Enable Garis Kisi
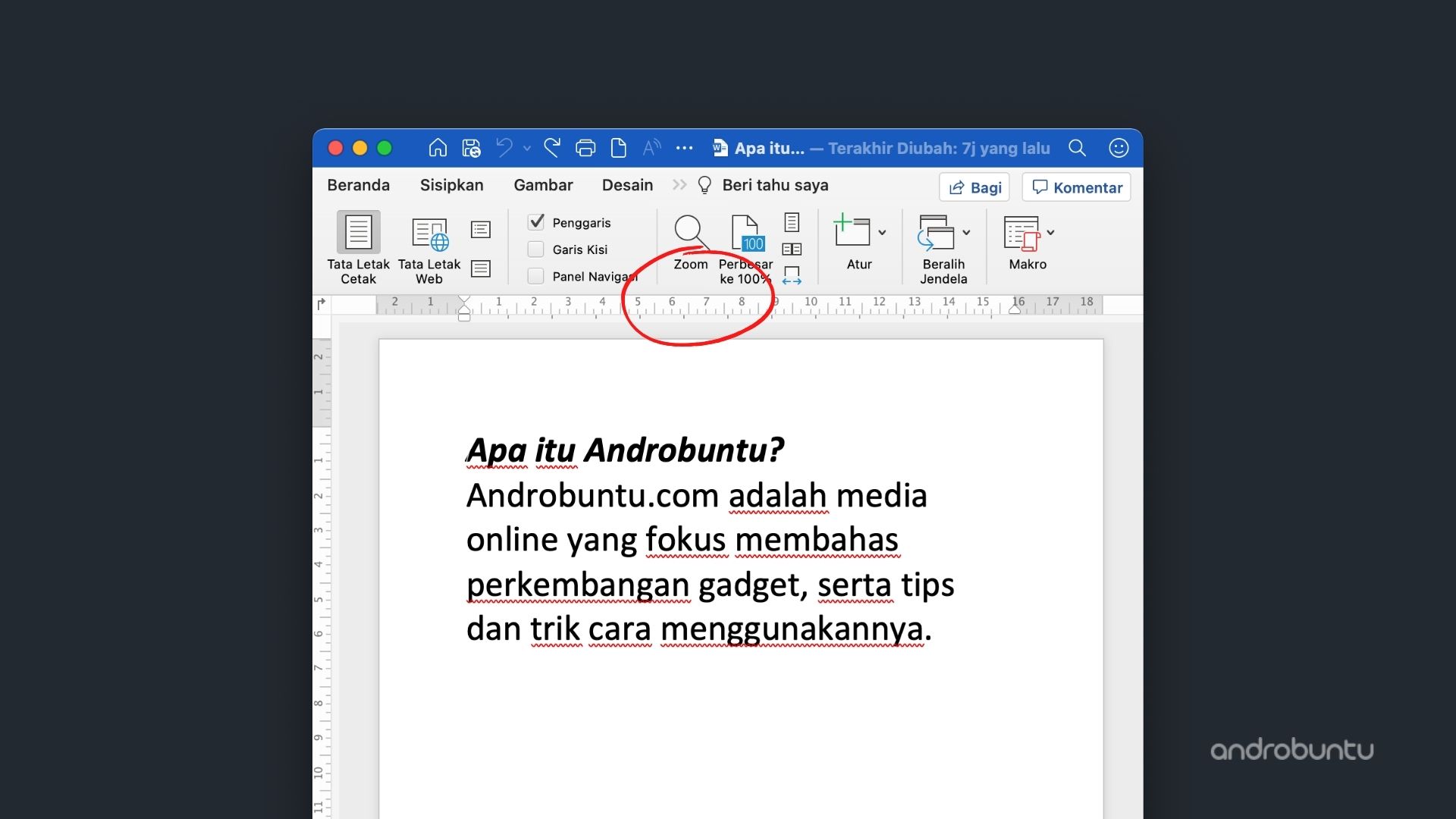 538,249
